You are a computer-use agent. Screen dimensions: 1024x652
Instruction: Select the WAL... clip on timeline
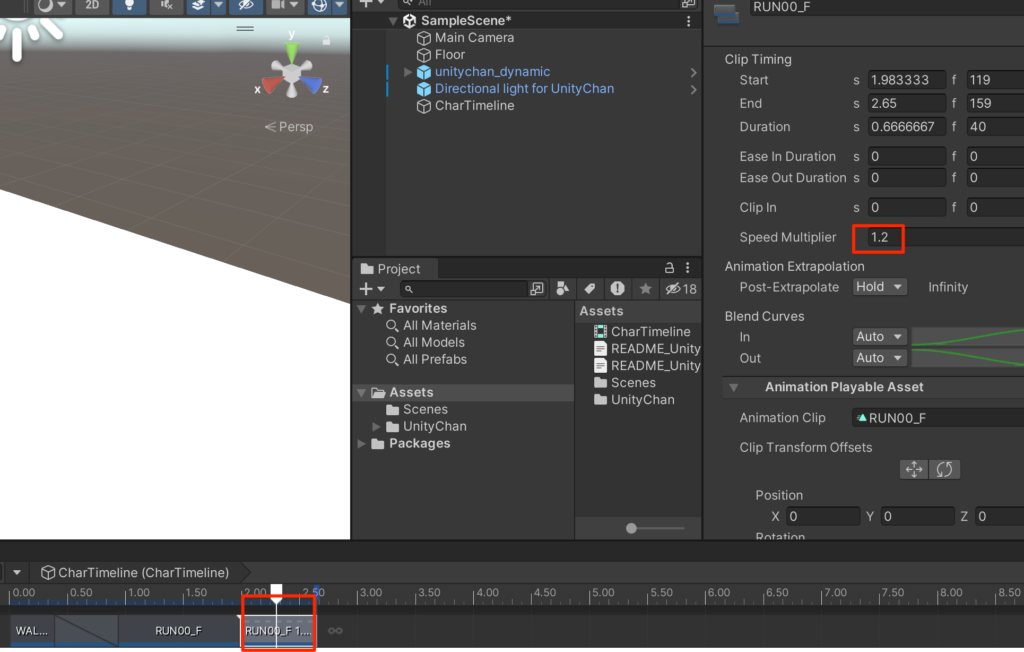32,631
